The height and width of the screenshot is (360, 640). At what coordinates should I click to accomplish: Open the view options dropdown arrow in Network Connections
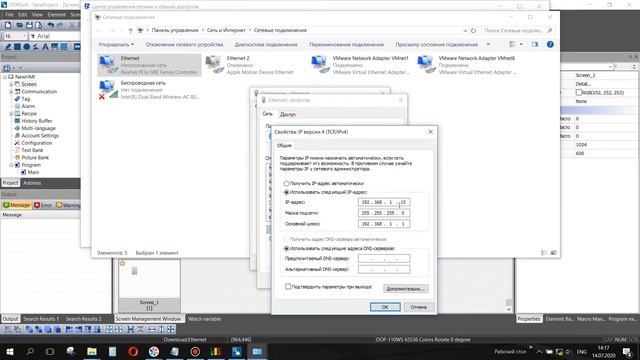click(521, 44)
